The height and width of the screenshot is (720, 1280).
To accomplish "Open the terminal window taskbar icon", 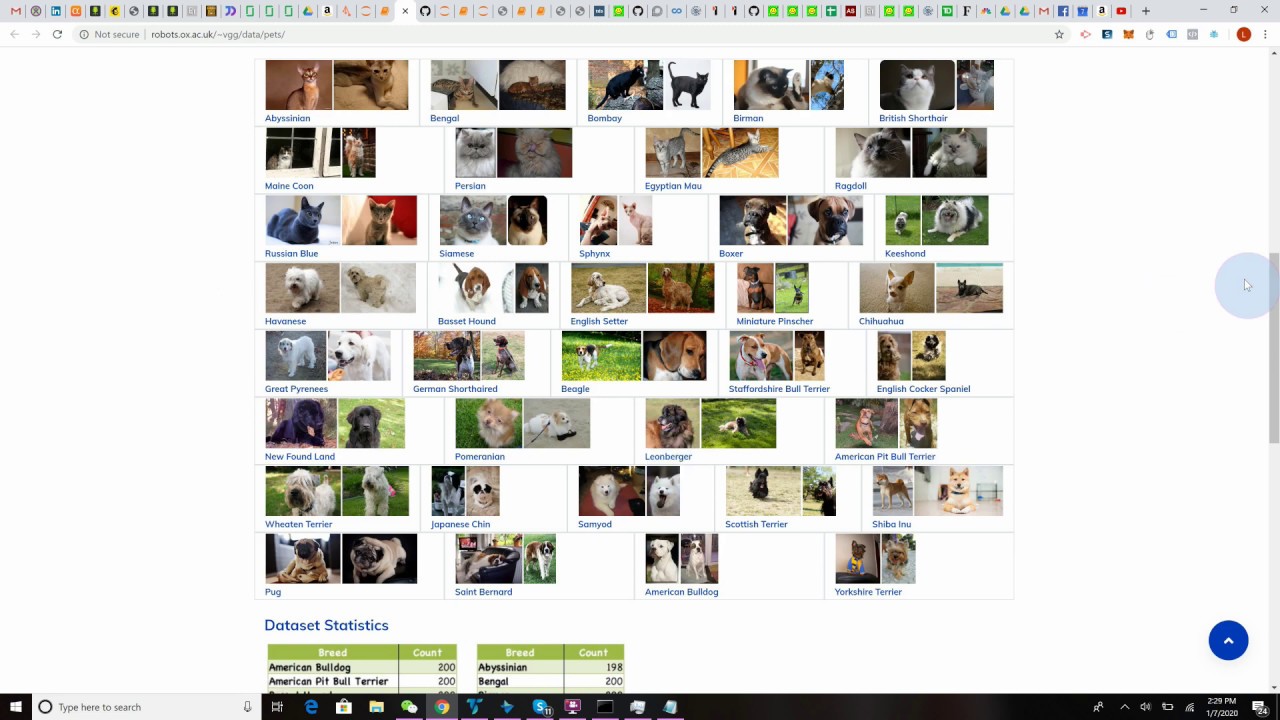I will (x=605, y=707).
